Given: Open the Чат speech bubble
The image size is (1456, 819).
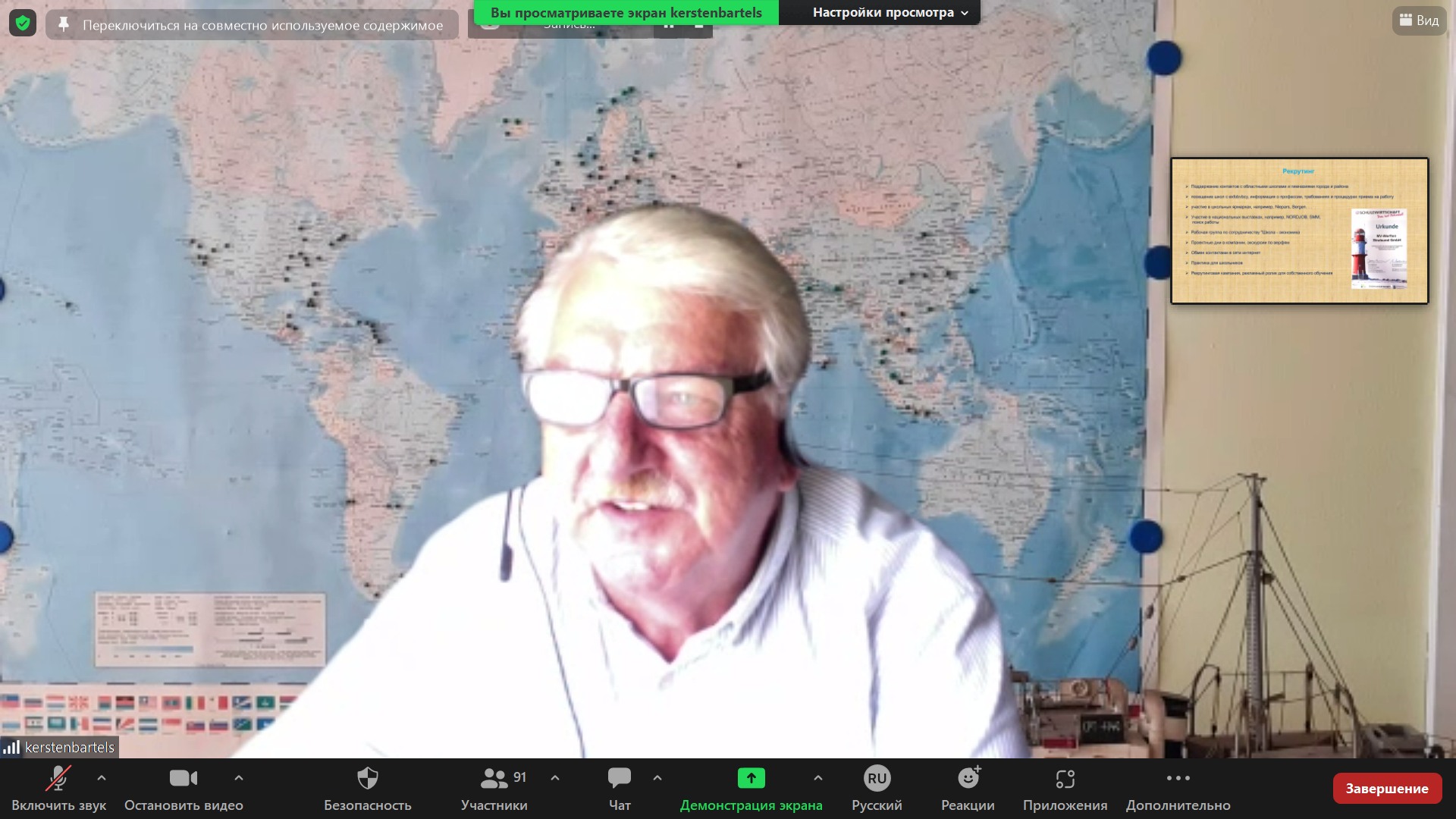Looking at the screenshot, I should 620,779.
